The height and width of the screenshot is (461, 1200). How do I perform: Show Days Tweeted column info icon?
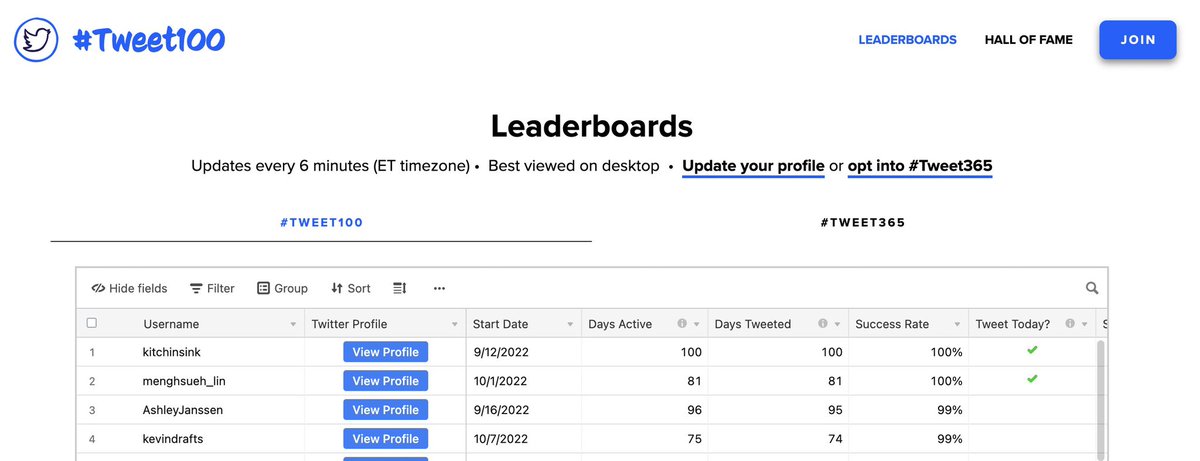(822, 324)
